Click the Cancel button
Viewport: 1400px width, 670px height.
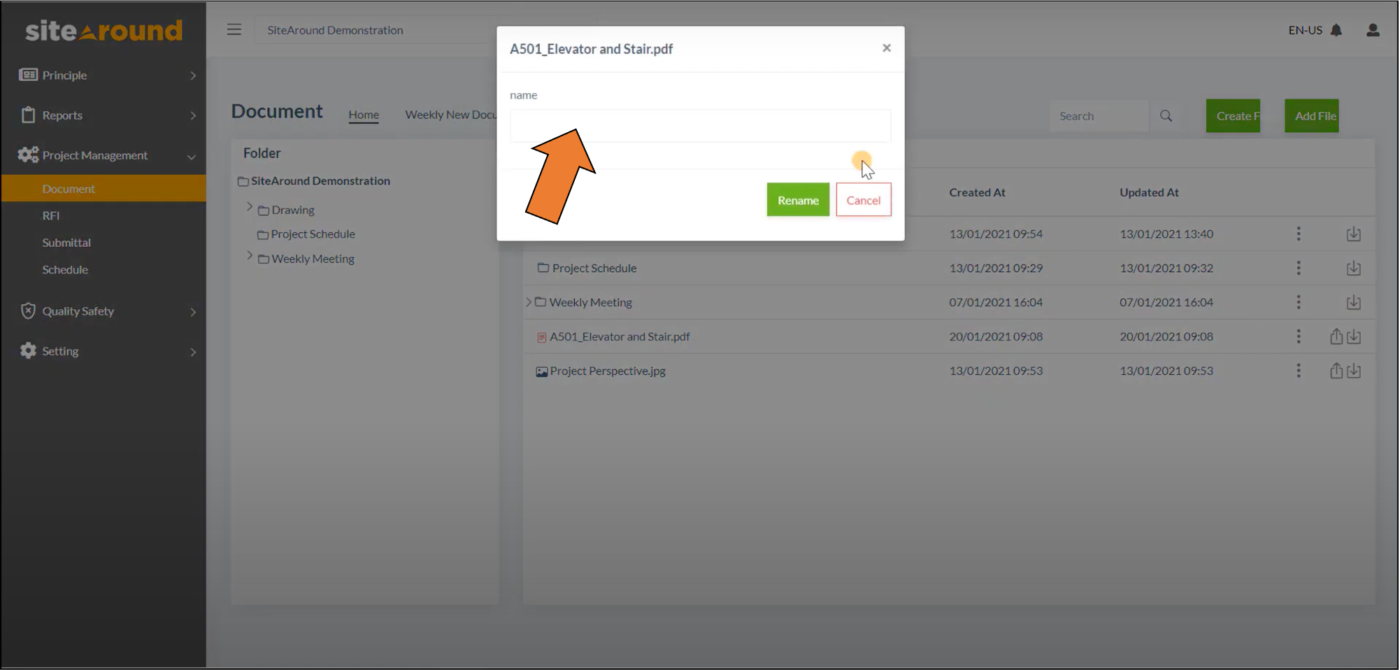863,200
